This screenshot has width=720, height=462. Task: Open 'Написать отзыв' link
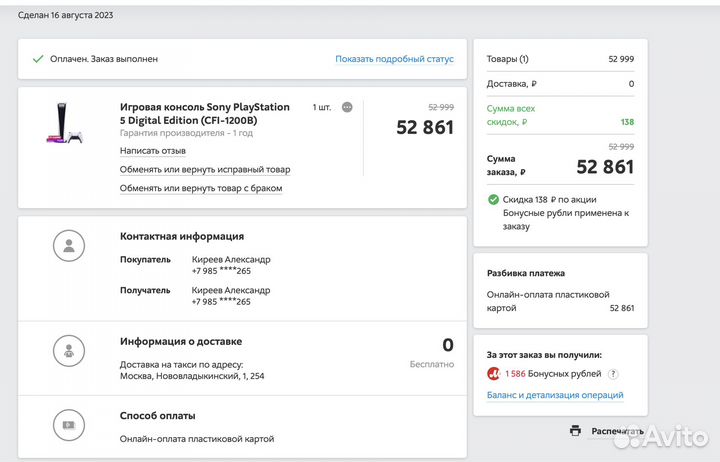pos(152,151)
